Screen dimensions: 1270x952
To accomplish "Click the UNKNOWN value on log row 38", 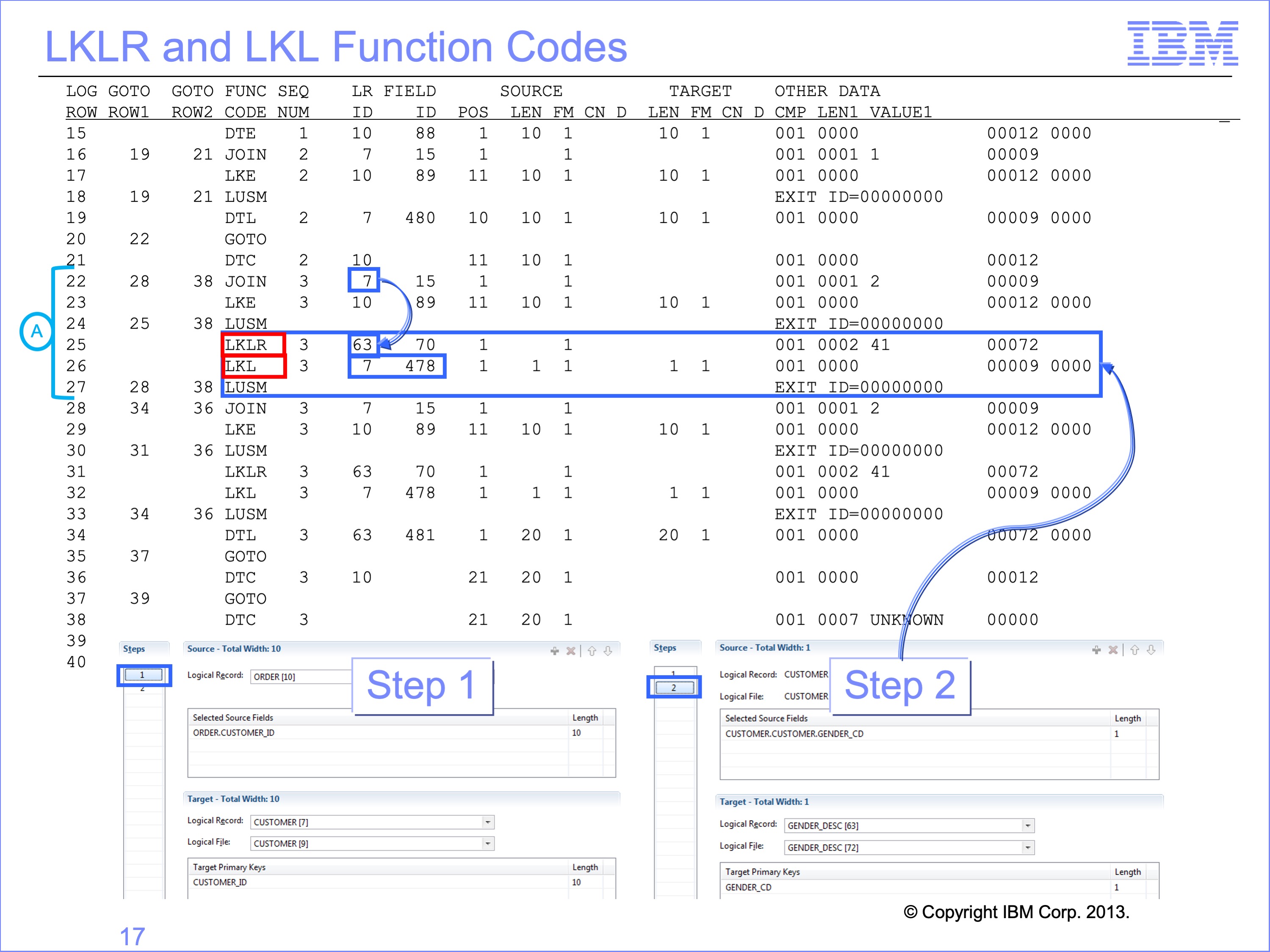I will coord(907,620).
